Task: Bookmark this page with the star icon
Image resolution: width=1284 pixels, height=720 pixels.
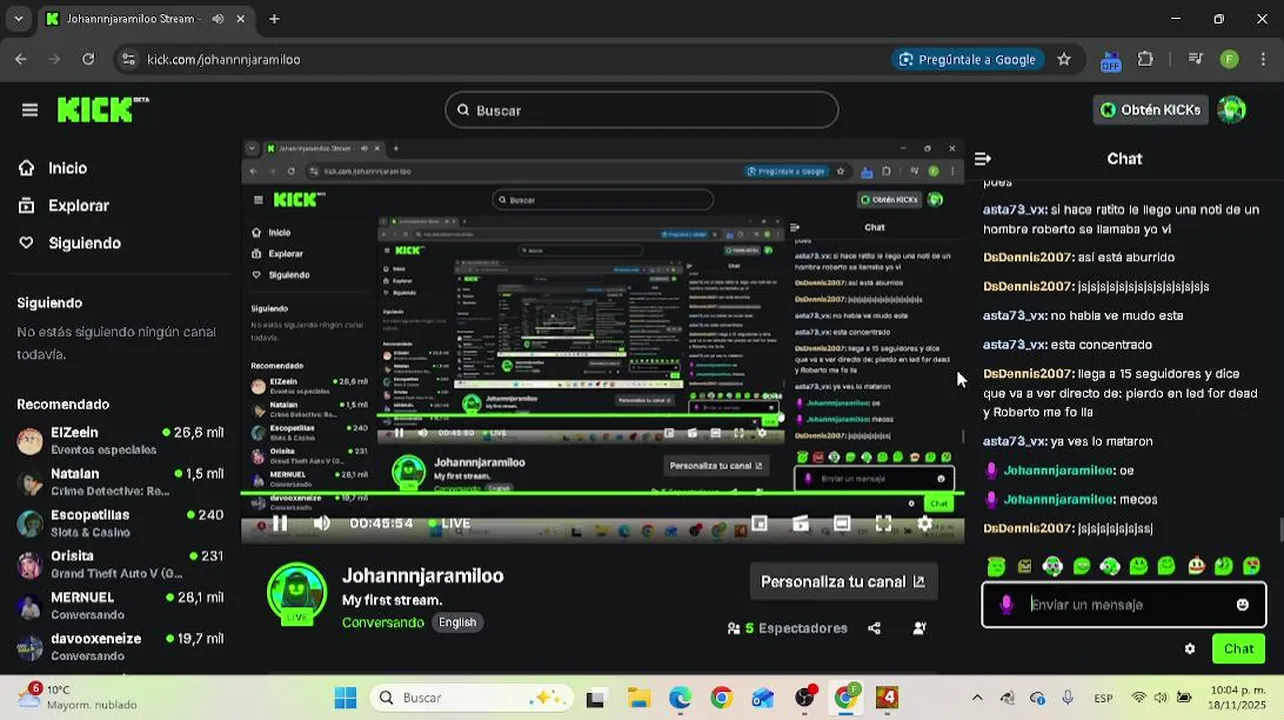Action: (x=1064, y=59)
